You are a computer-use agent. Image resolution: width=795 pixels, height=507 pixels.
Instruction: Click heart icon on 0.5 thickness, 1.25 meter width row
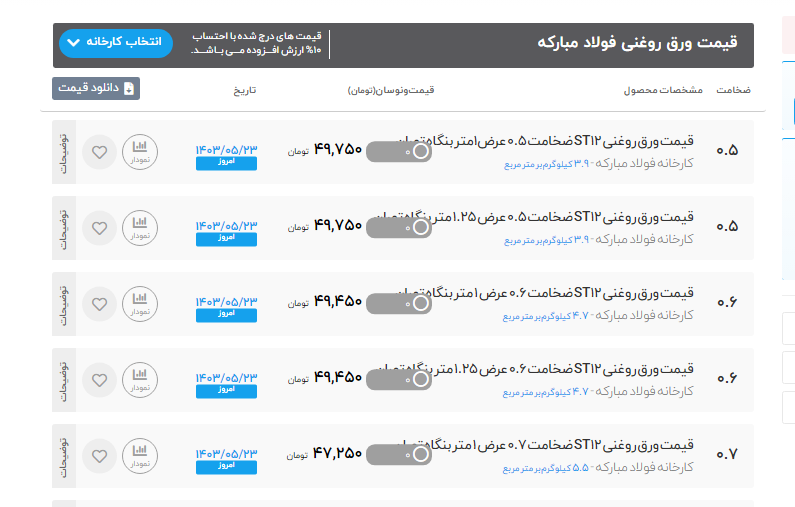[99, 228]
